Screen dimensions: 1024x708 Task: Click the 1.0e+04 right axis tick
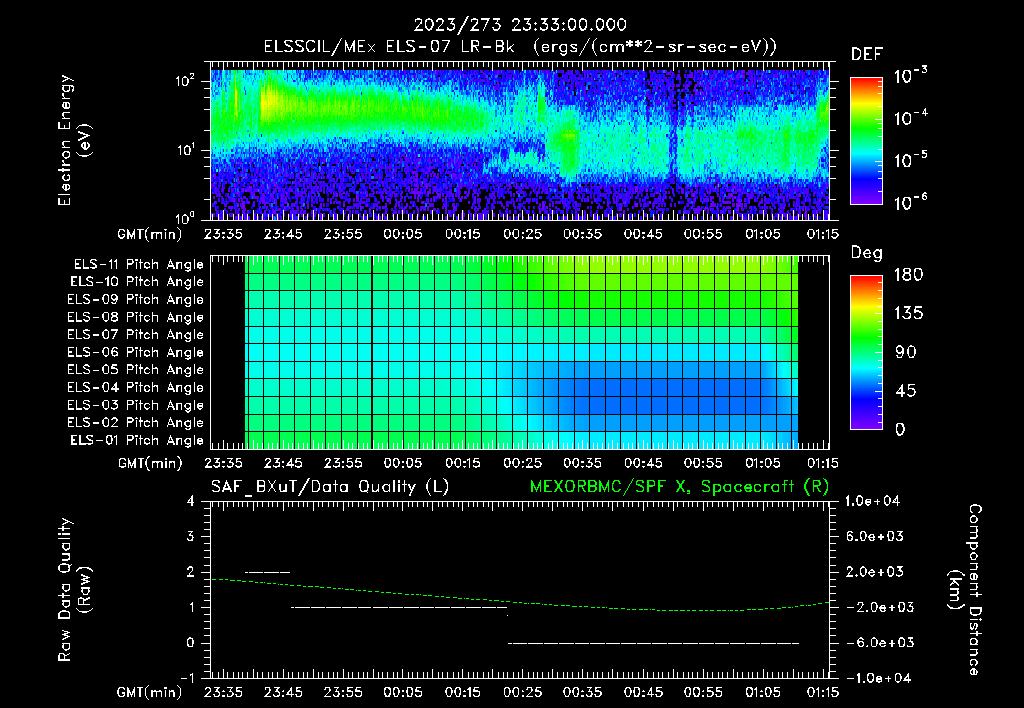872,502
